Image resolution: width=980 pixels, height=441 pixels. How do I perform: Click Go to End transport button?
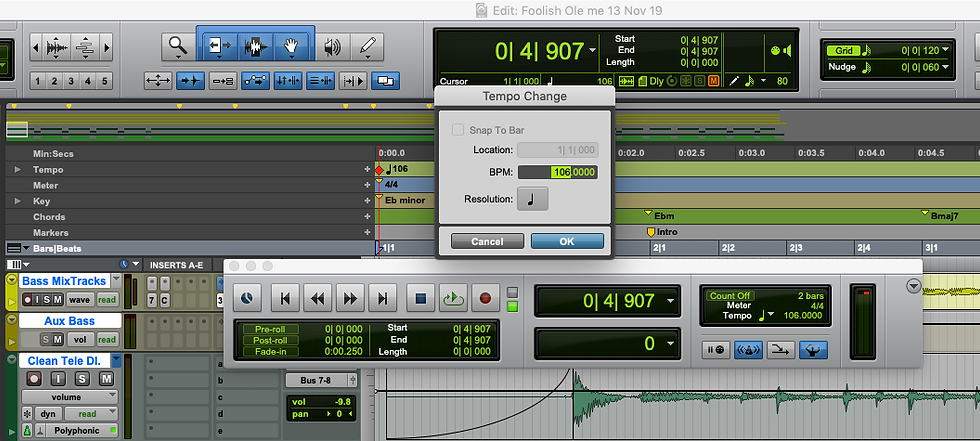pyautogui.click(x=383, y=299)
